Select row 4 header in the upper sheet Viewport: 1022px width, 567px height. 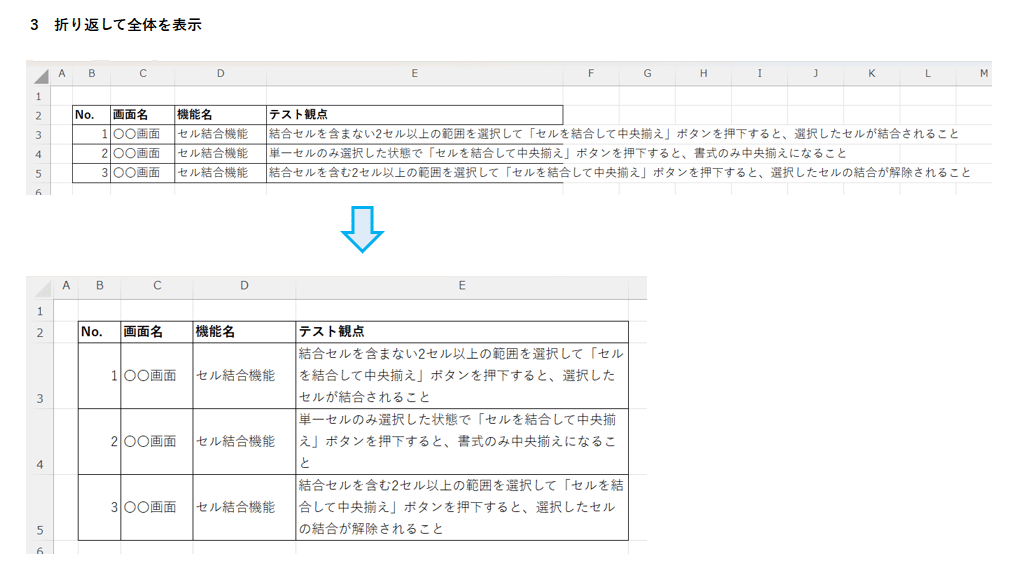(x=39, y=154)
